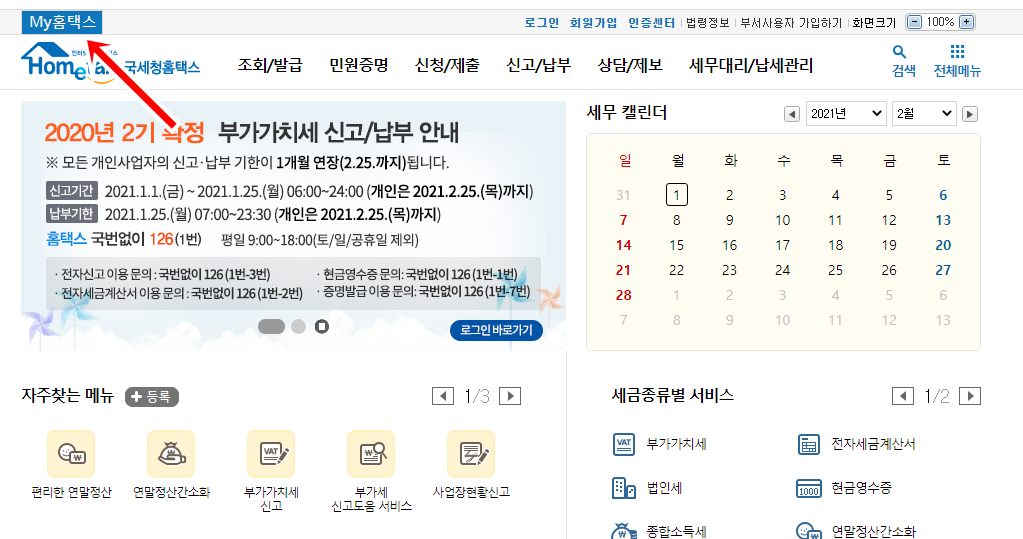The image size is (1023, 539).
Task: Previous page of 세금종류별 서비스
Action: pyautogui.click(x=903, y=396)
